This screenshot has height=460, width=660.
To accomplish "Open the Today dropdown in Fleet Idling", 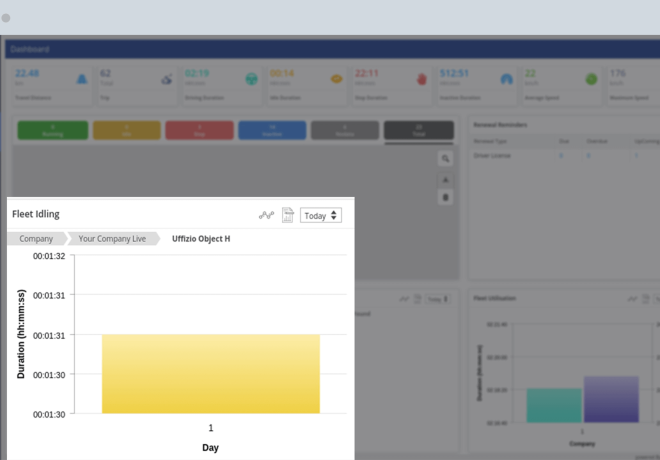I will [x=321, y=215].
